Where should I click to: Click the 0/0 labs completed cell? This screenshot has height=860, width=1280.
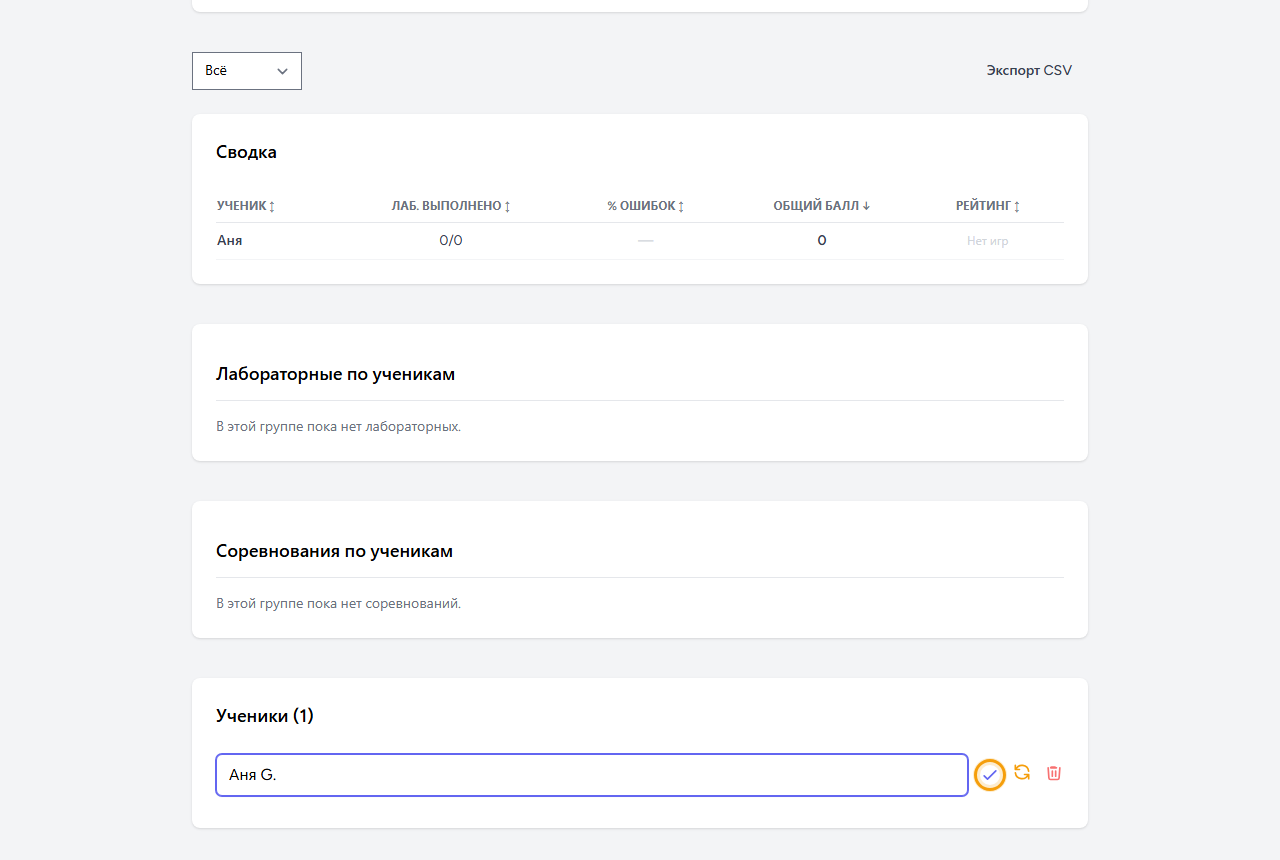(451, 241)
